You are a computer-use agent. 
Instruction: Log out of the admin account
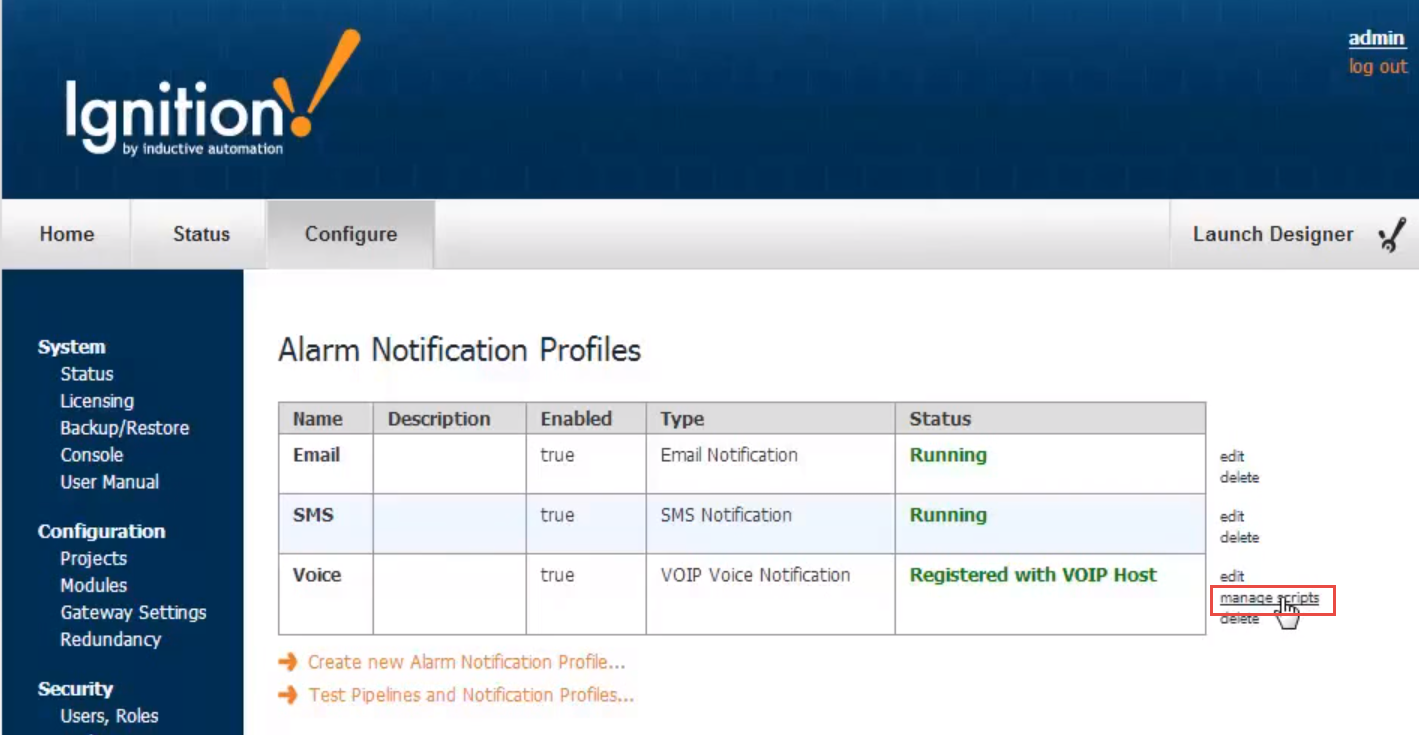pyautogui.click(x=1377, y=66)
